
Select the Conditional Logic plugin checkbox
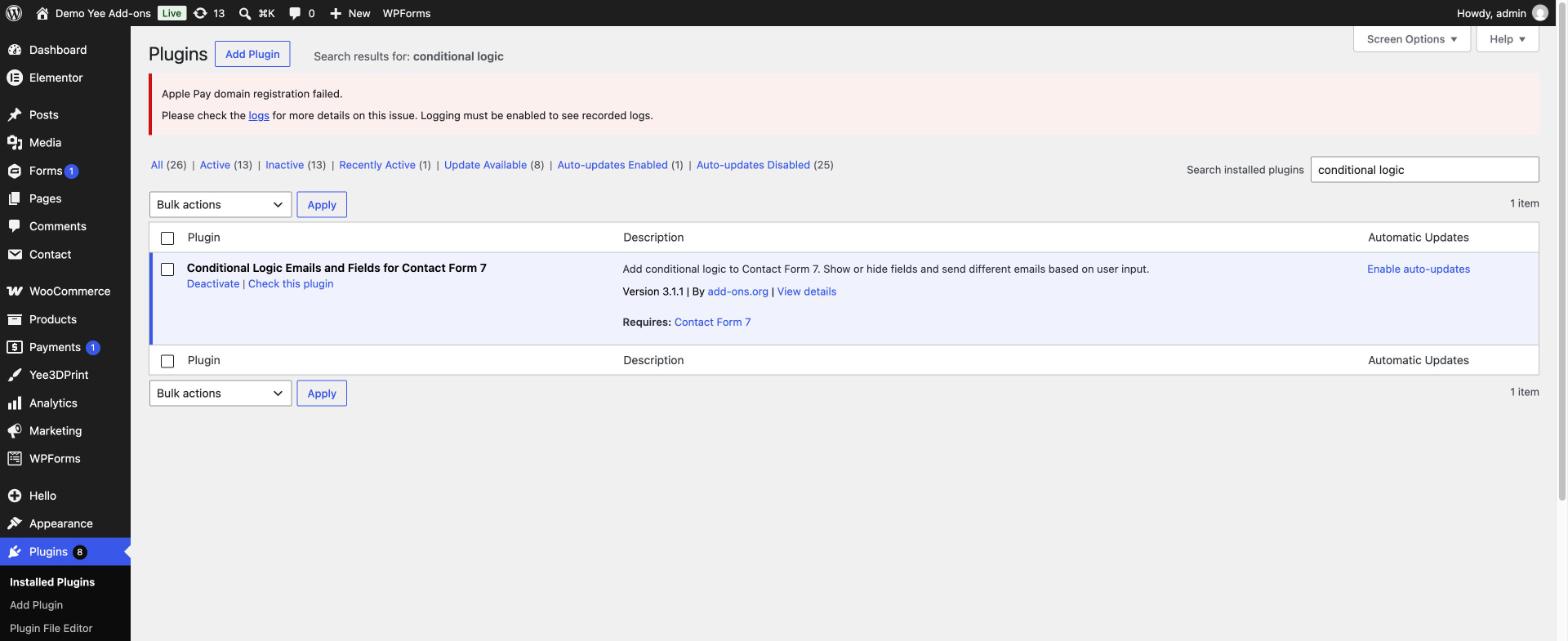[167, 269]
